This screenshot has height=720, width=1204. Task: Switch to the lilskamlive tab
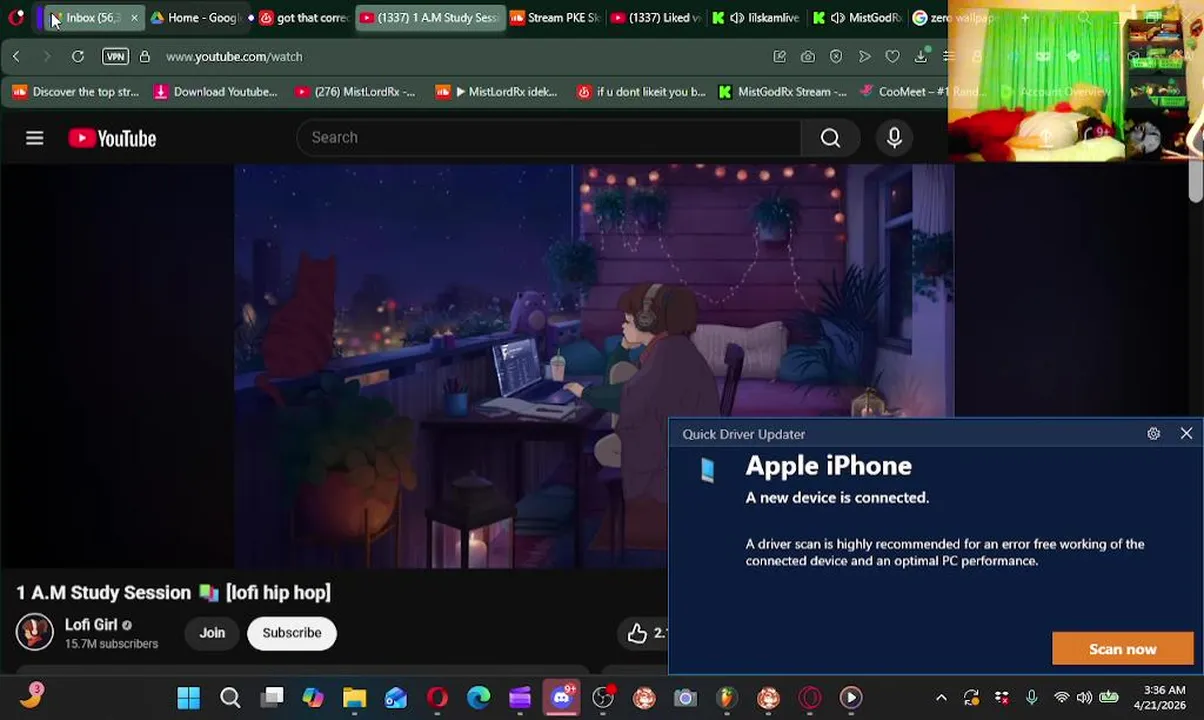757,18
